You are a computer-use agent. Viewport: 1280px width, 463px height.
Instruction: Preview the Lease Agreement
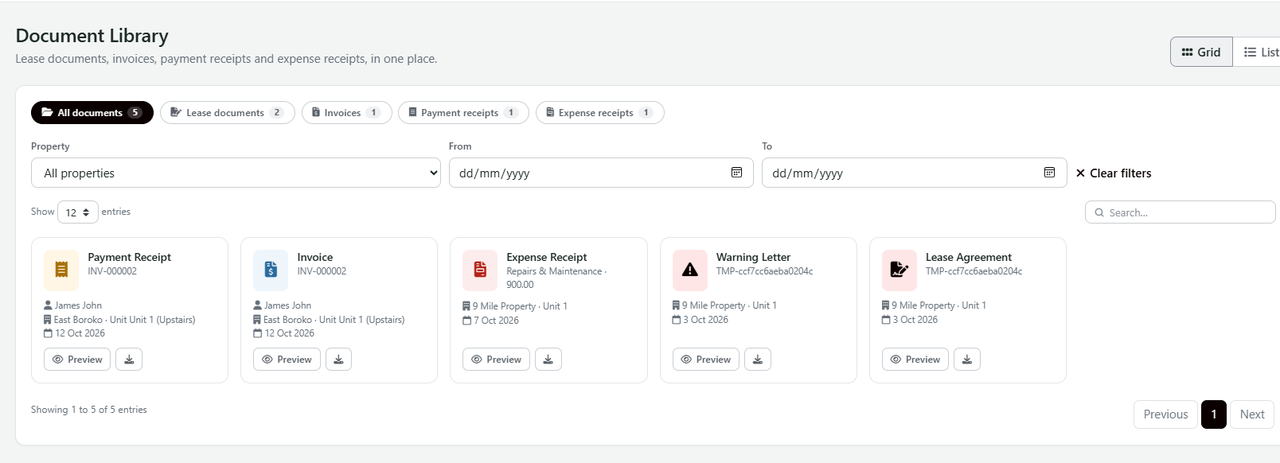coord(915,359)
